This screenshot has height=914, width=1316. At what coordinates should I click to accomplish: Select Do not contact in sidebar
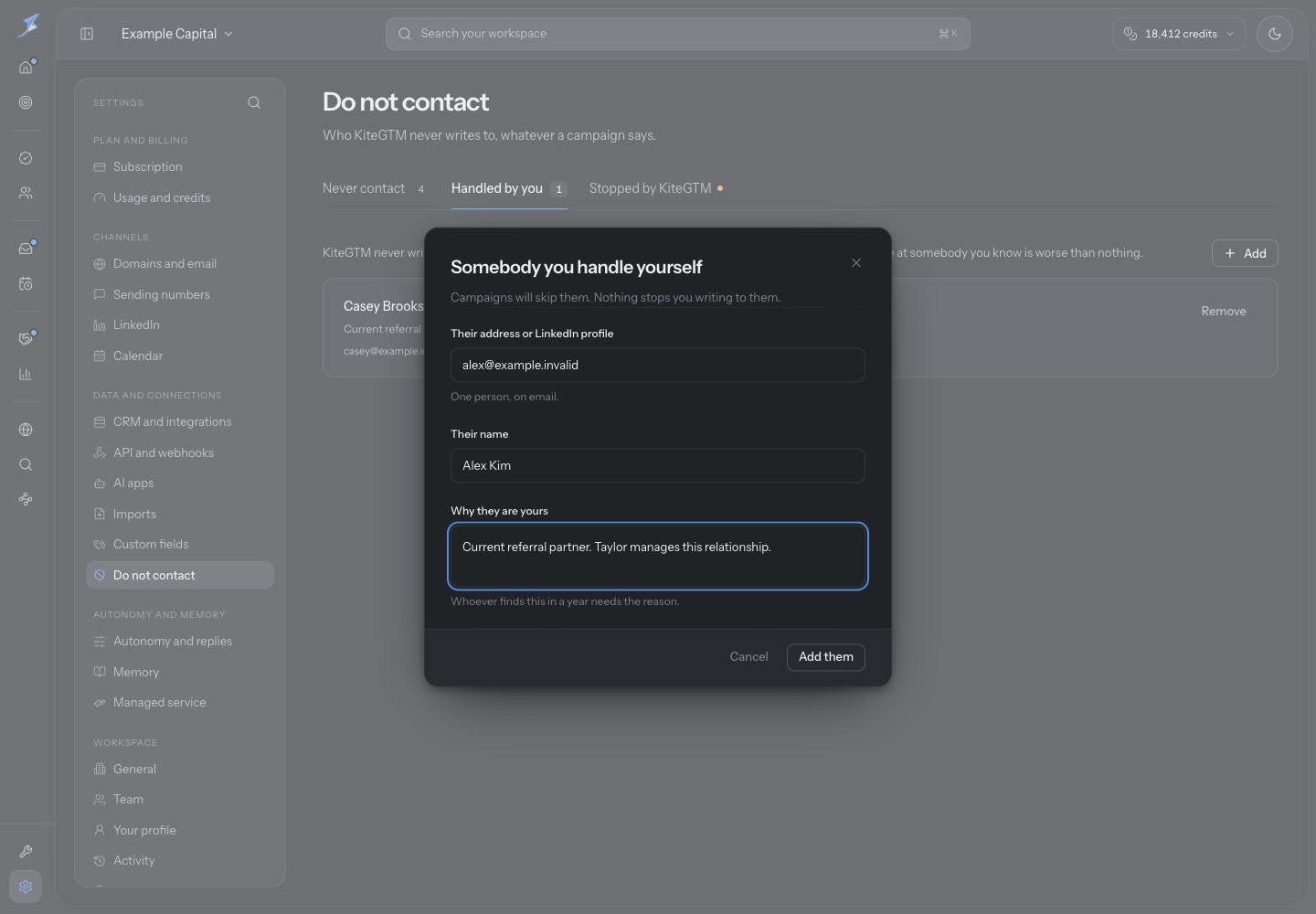click(x=180, y=575)
